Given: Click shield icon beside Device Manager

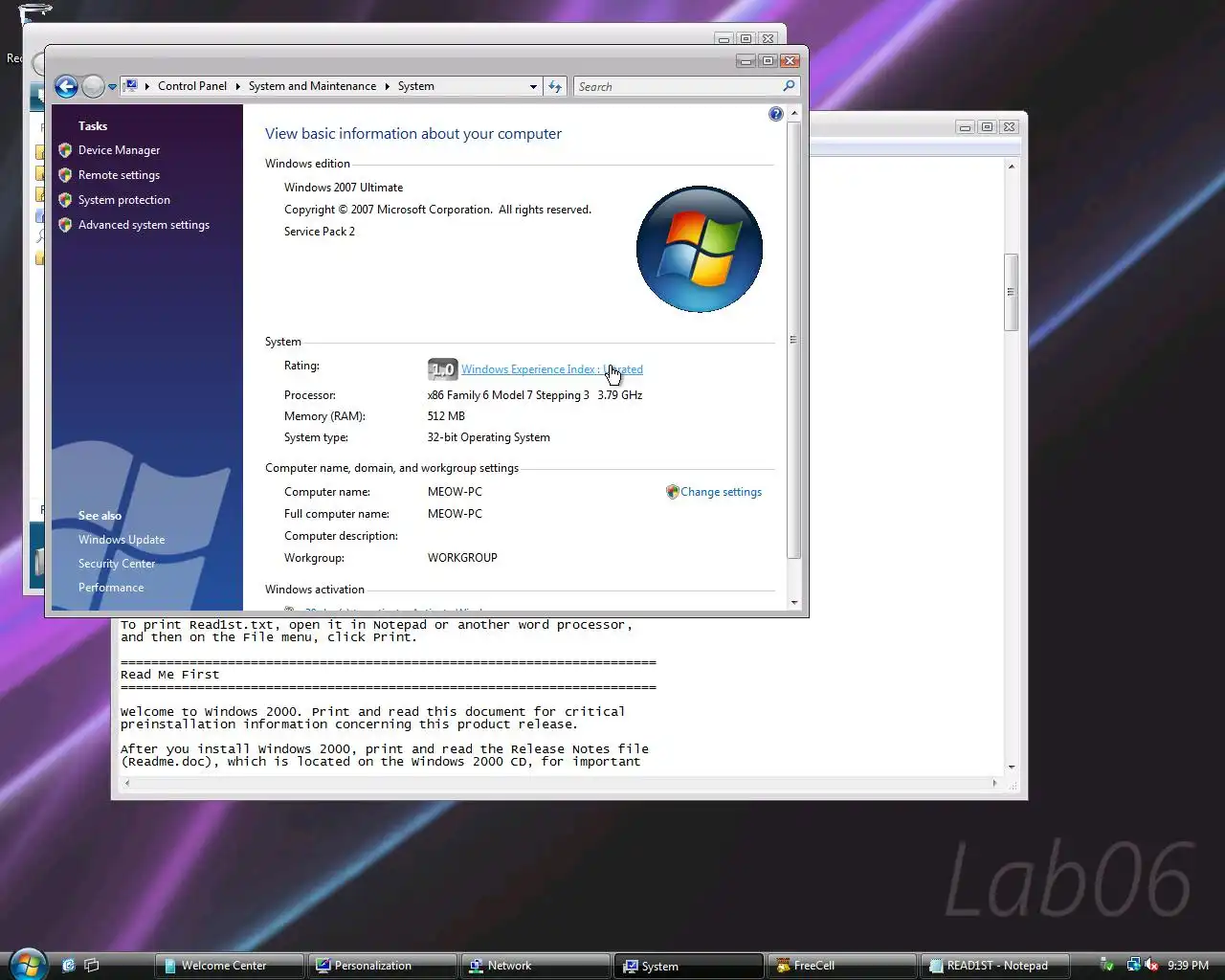Looking at the screenshot, I should (65, 150).
